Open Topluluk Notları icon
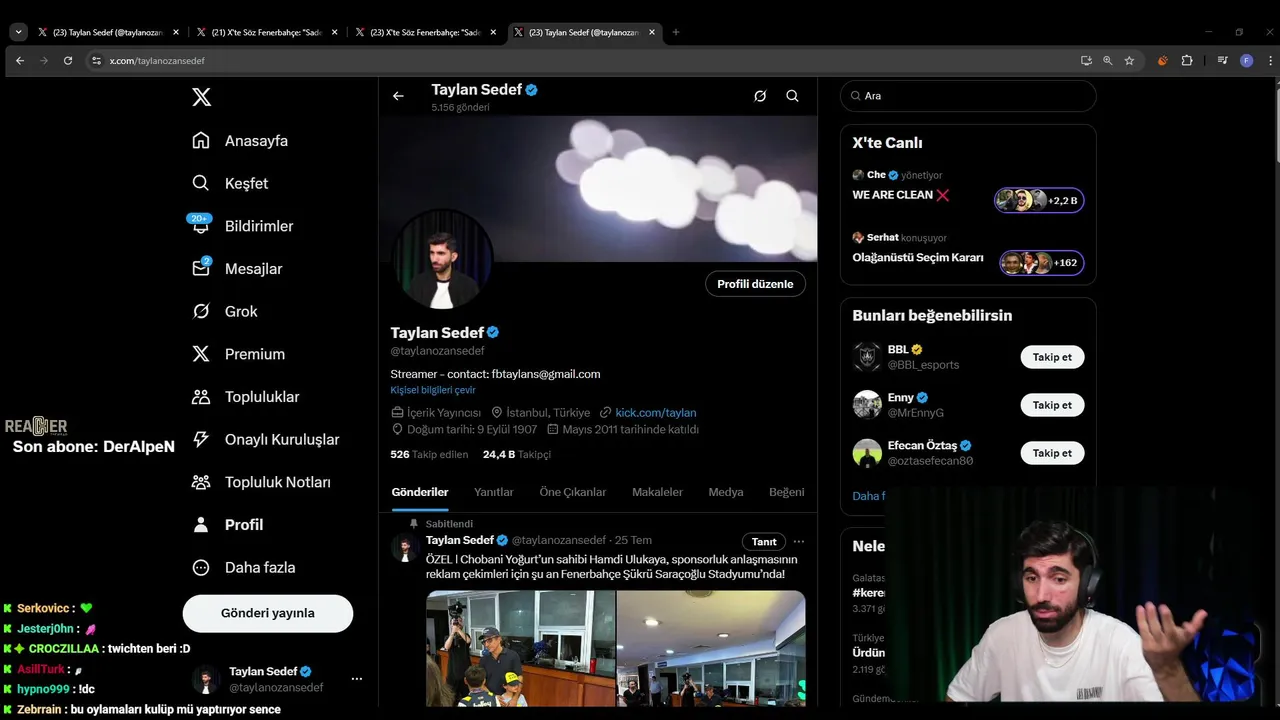 coord(201,482)
